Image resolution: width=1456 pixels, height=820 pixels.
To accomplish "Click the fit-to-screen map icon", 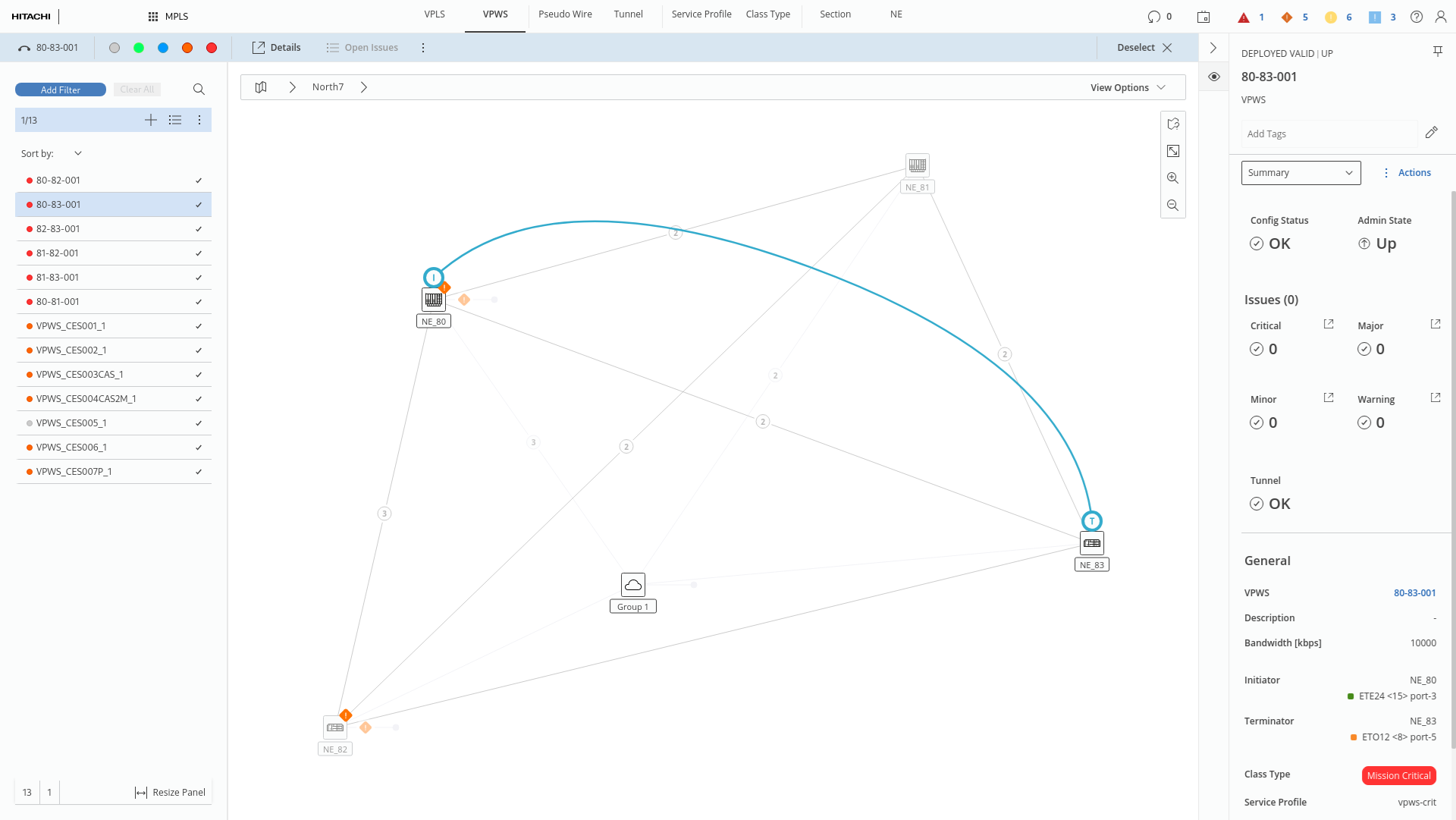I will [x=1173, y=151].
